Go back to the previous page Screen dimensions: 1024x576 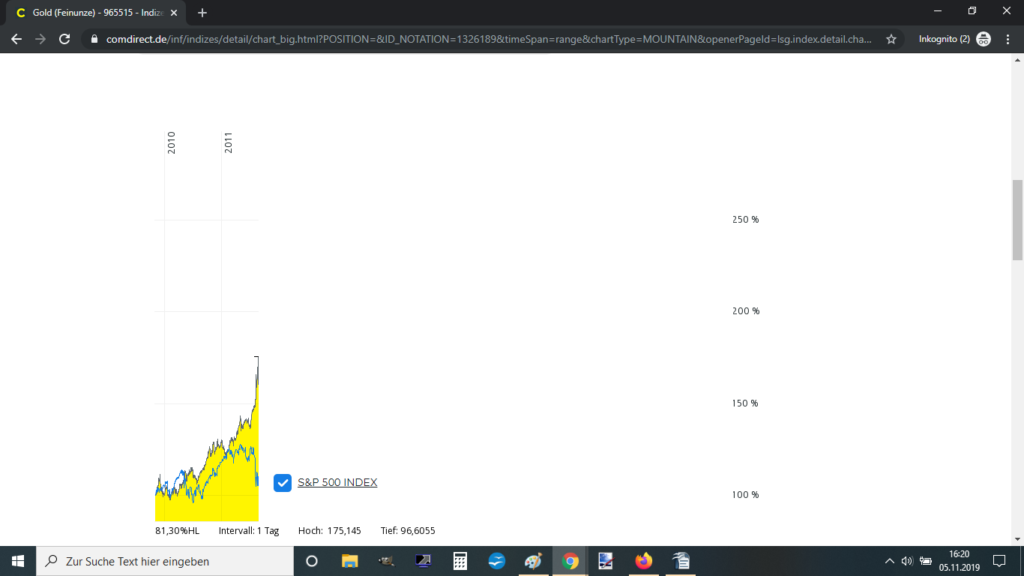coord(16,39)
